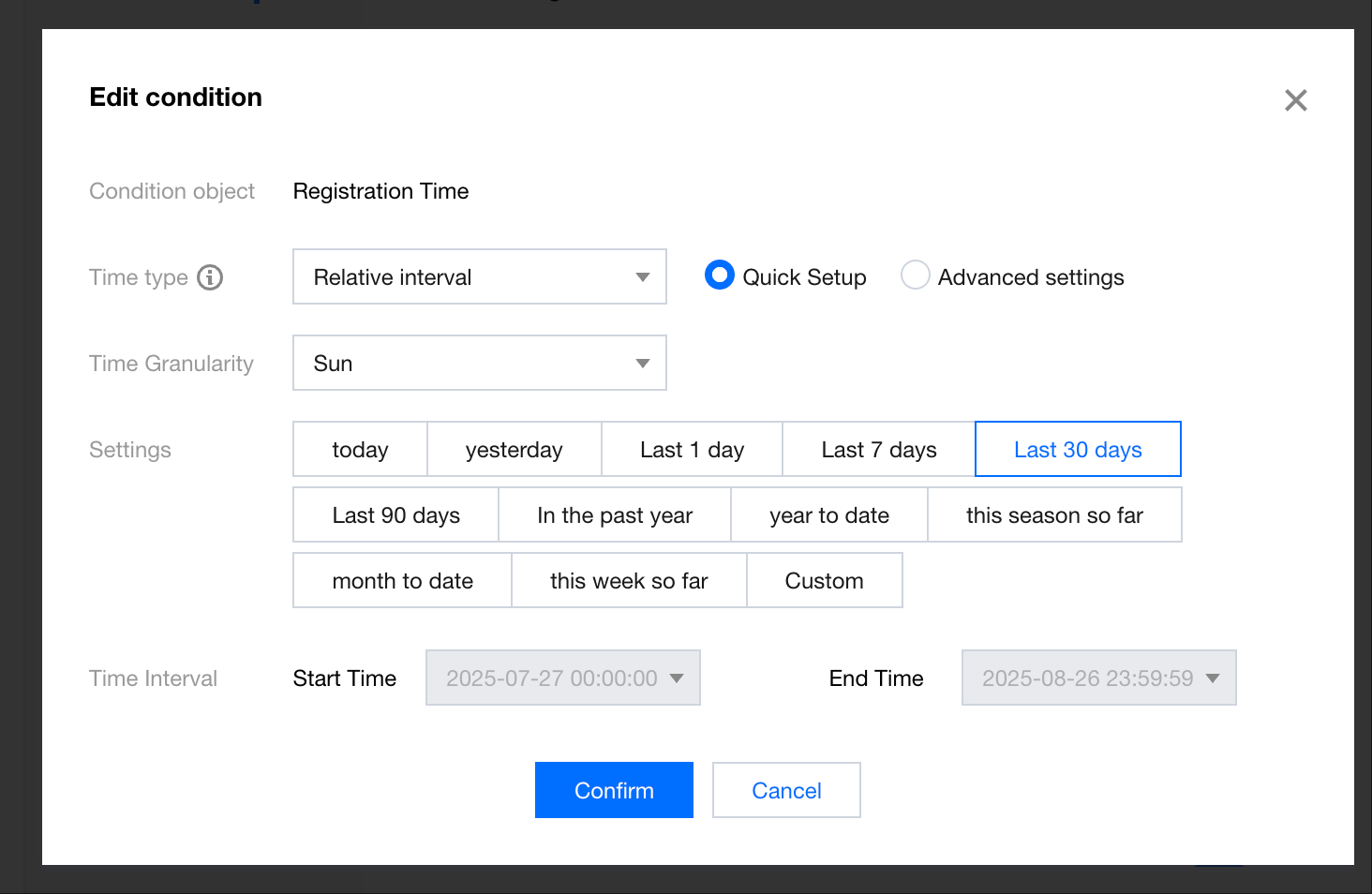
Task: Pick In the past year option
Action: coord(614,515)
